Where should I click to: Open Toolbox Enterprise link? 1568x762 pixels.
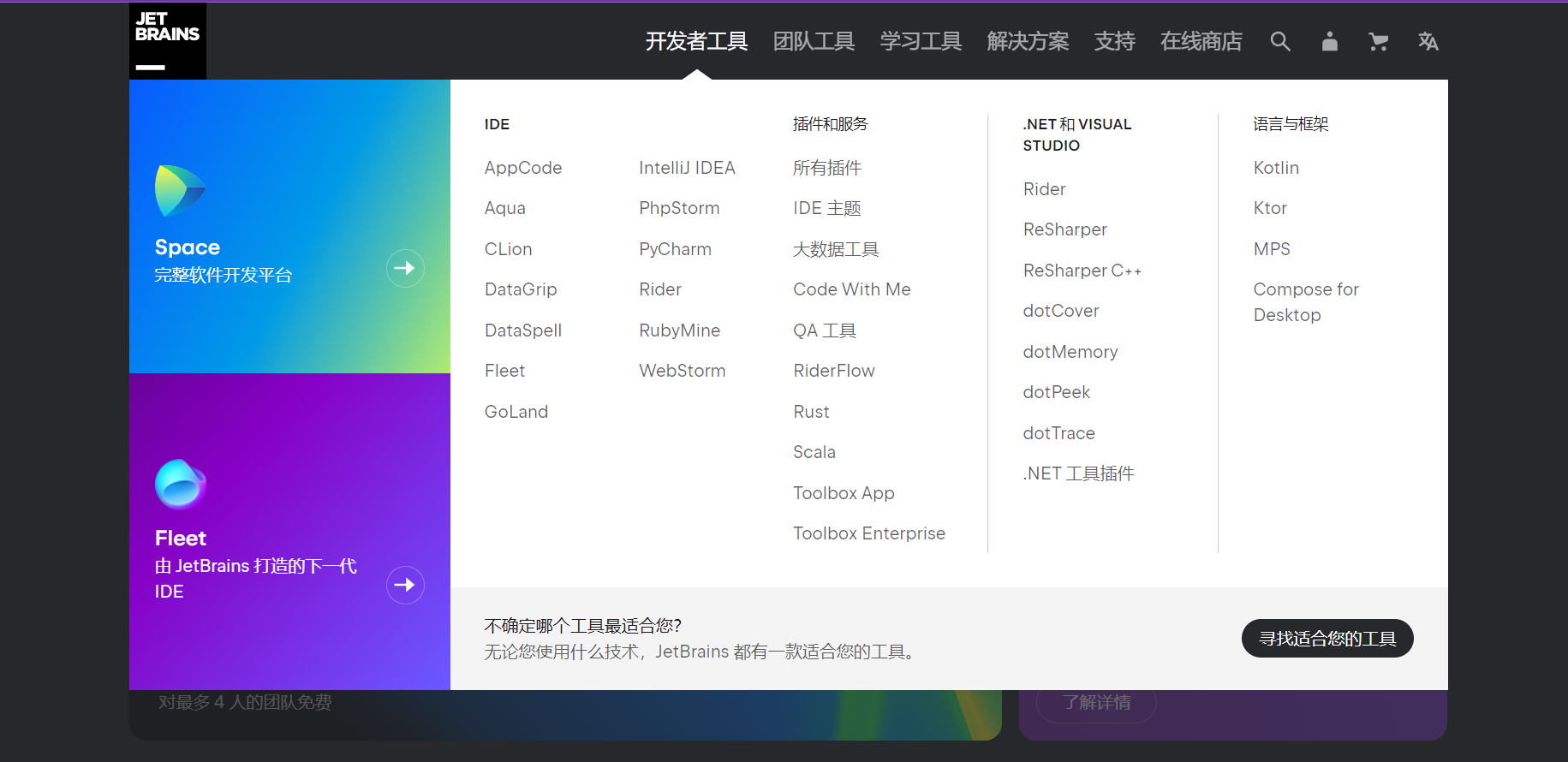click(868, 533)
